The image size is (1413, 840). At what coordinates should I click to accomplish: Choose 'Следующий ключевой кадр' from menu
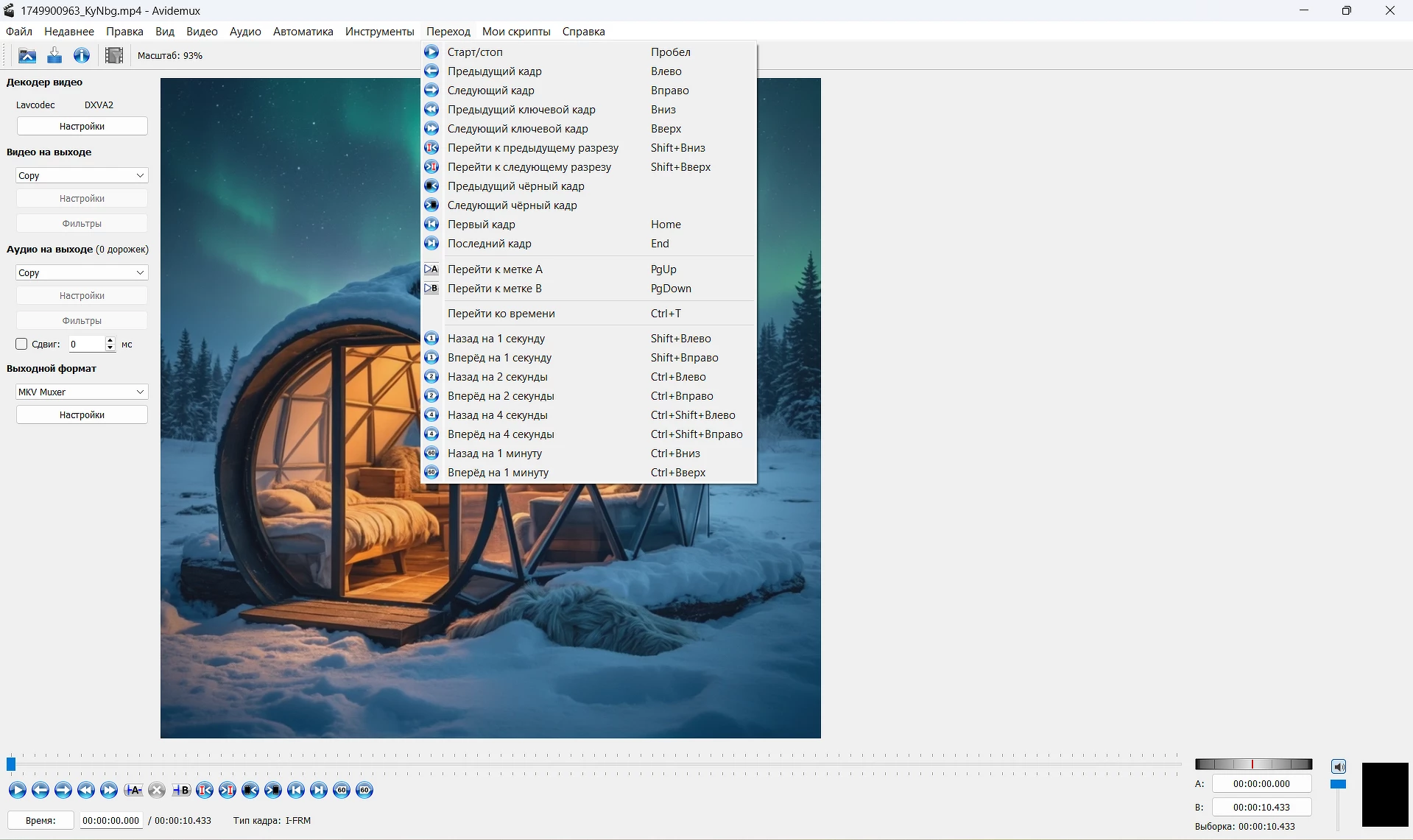[517, 129]
